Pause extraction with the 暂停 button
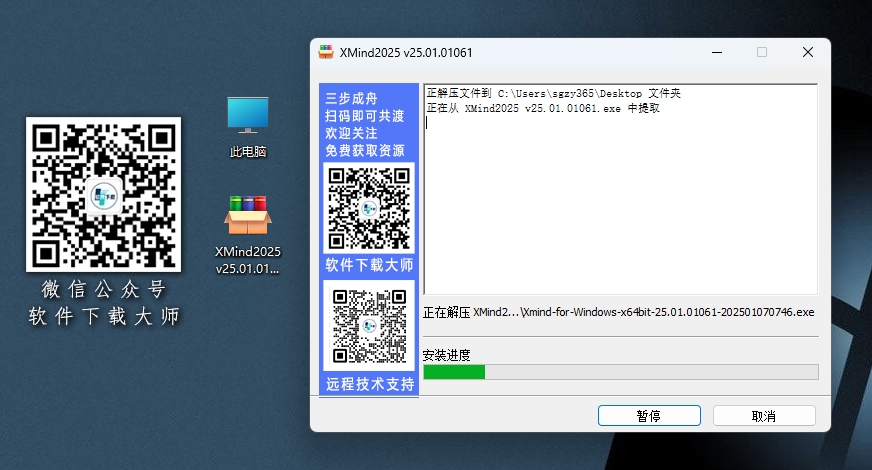The width and height of the screenshot is (872, 470). [x=649, y=415]
